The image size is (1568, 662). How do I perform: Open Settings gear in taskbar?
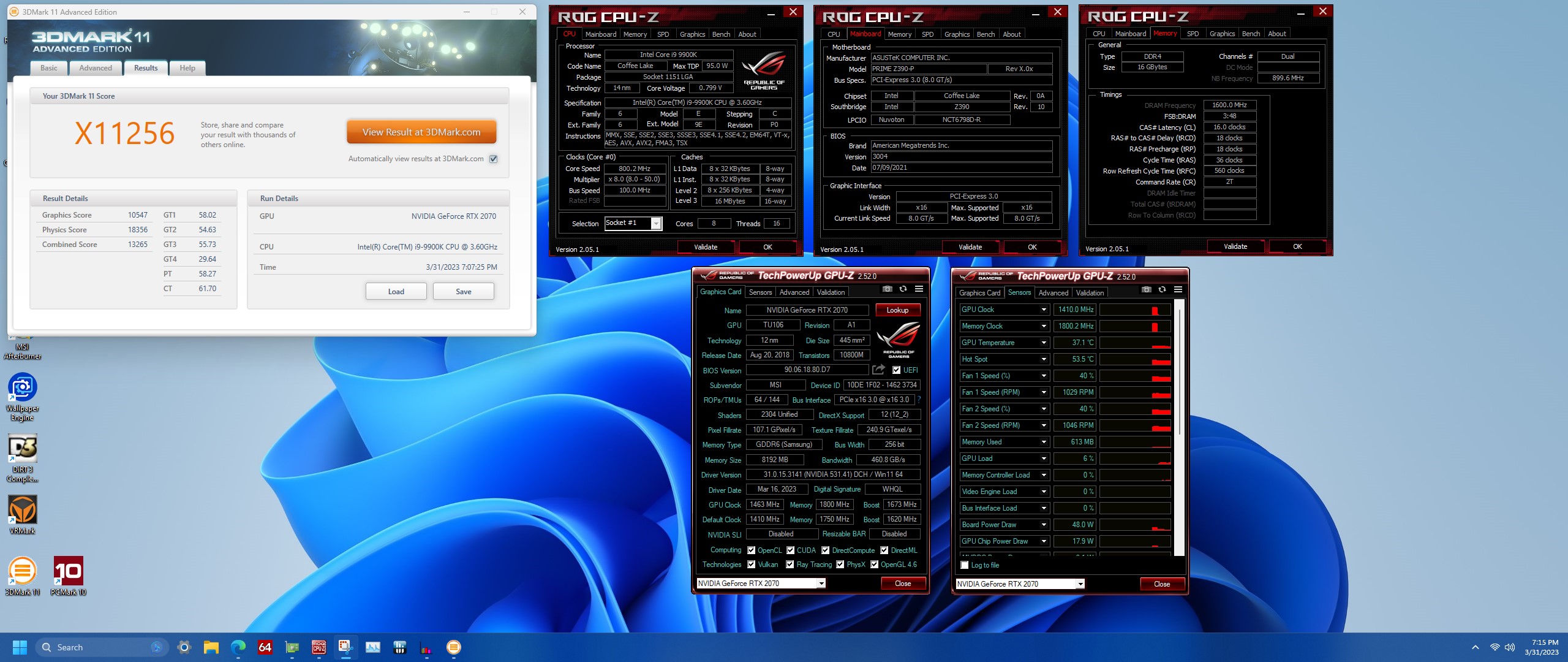pos(184,647)
